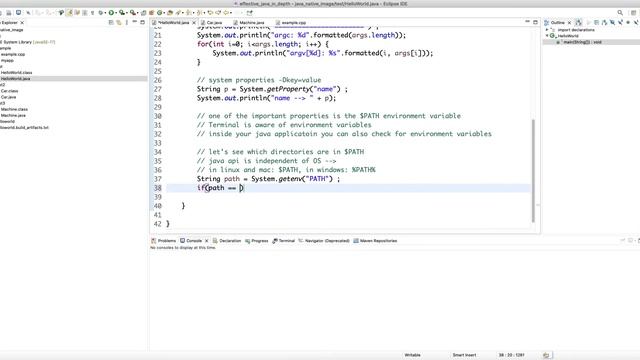Select example.cpp in Package Explorer
The image size is (640, 360).
pyautogui.click(x=13, y=54)
